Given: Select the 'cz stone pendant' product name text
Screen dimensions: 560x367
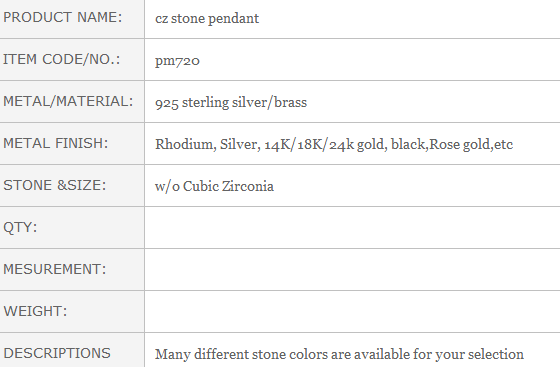Looking at the screenshot, I should 207,18.
